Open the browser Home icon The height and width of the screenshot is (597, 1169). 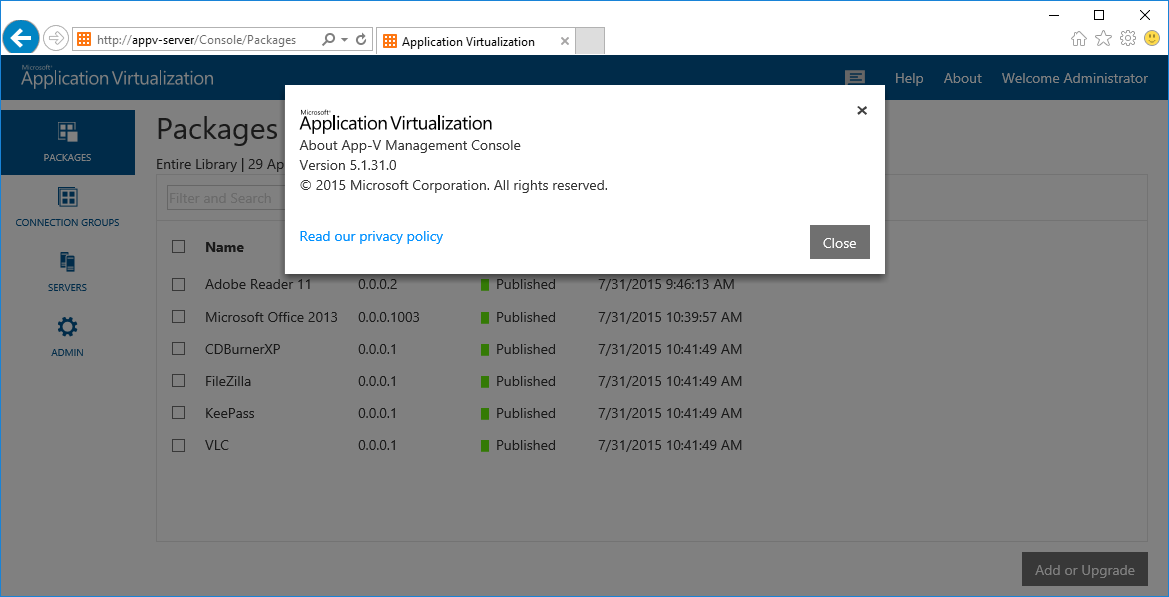click(1078, 39)
